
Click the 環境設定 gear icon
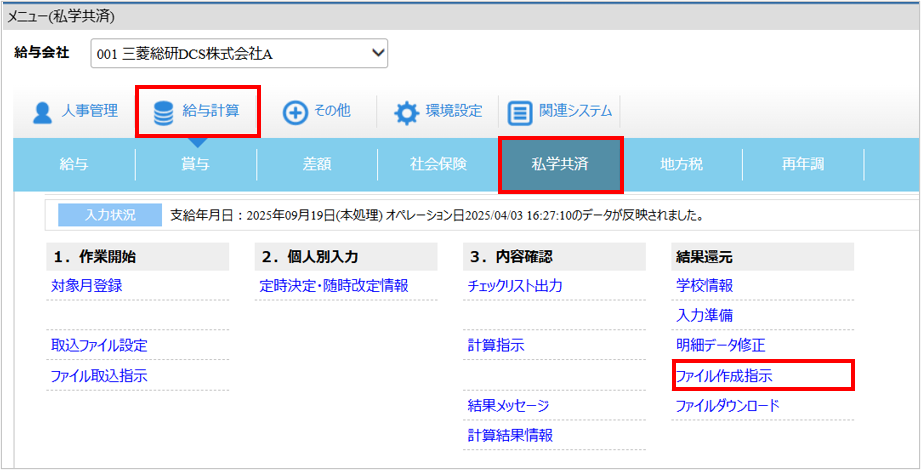(405, 113)
